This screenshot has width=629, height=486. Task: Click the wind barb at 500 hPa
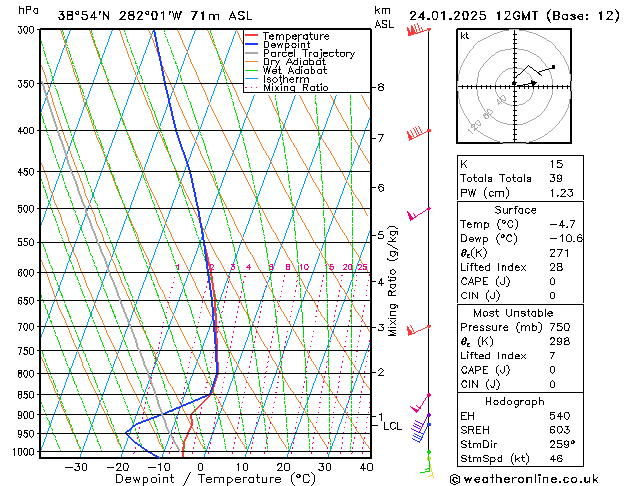[418, 214]
